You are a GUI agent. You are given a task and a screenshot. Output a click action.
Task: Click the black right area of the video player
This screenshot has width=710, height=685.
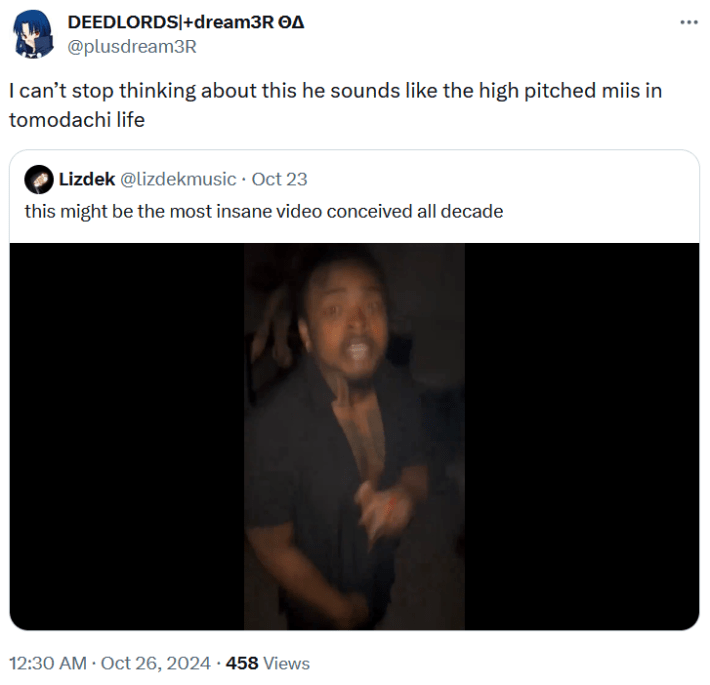point(582,436)
